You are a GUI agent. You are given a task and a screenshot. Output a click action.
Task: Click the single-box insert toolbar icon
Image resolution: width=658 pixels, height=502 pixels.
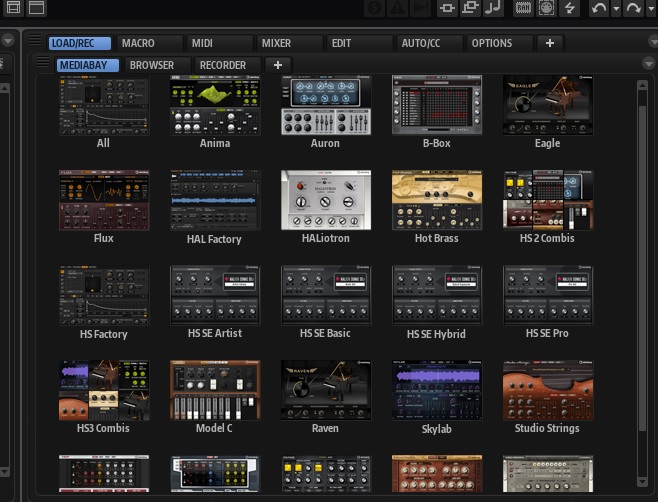447,8
